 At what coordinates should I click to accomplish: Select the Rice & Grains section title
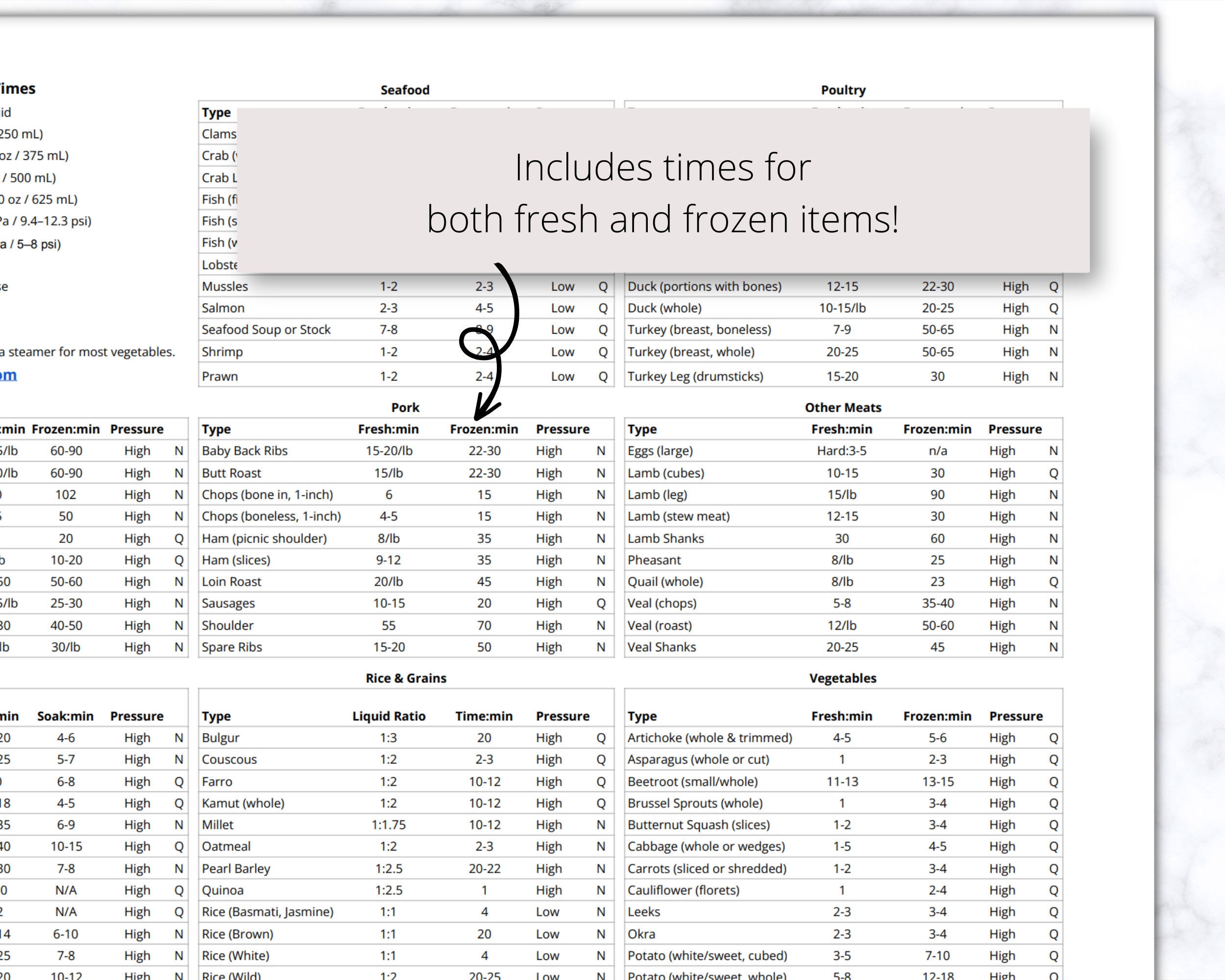(405, 677)
